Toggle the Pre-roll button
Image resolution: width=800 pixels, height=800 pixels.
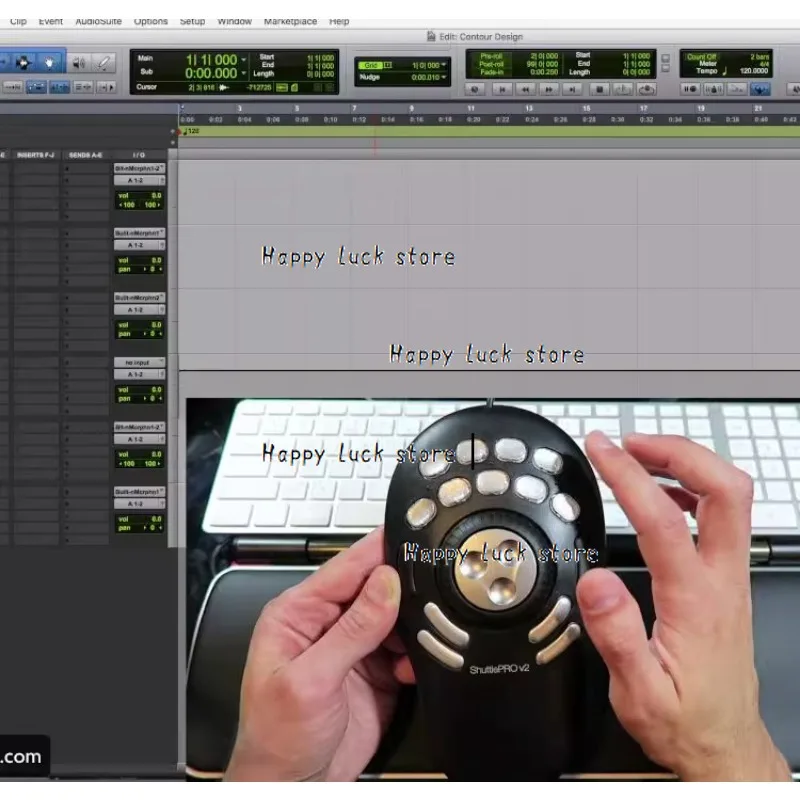point(490,56)
